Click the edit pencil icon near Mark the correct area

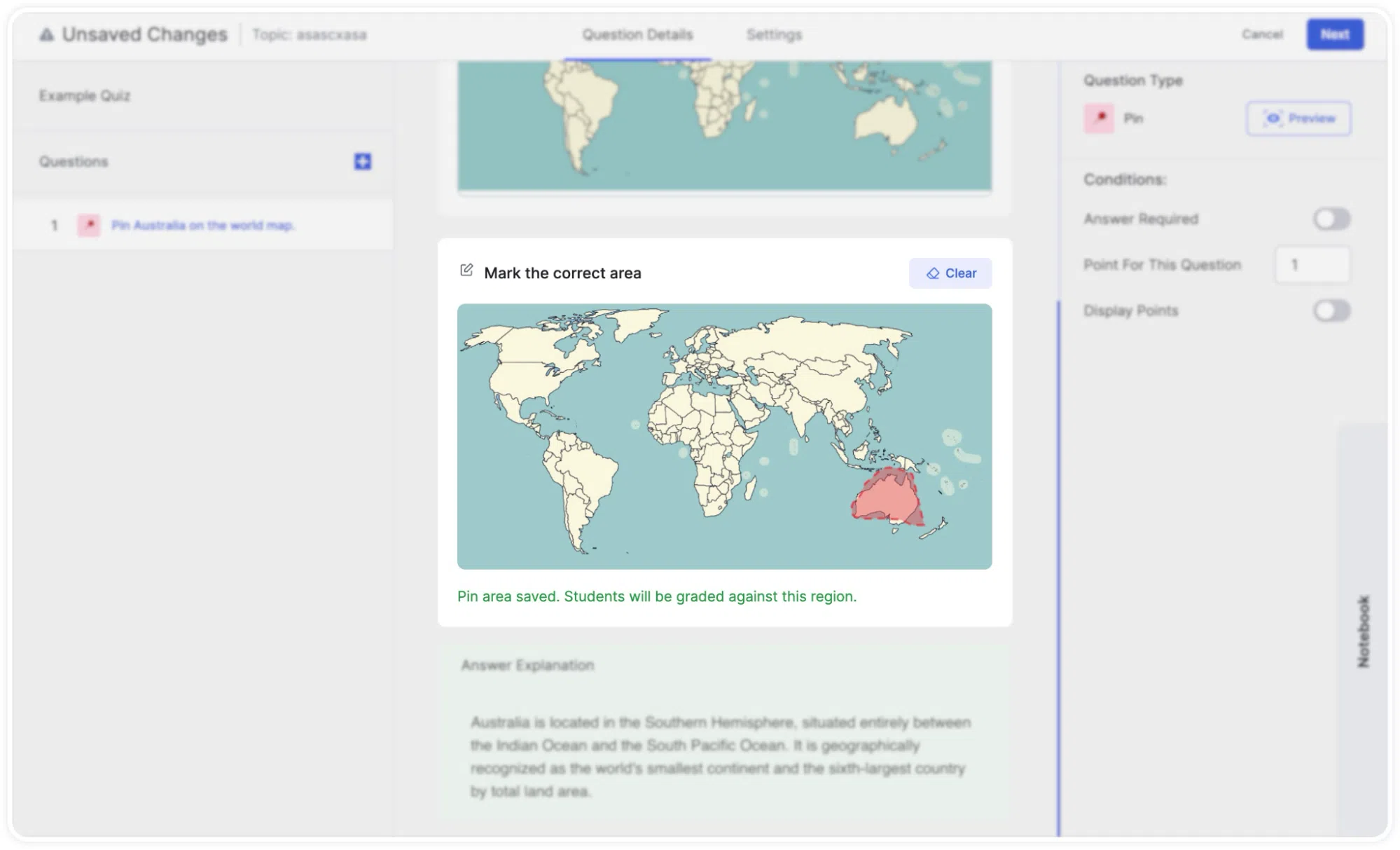click(466, 270)
